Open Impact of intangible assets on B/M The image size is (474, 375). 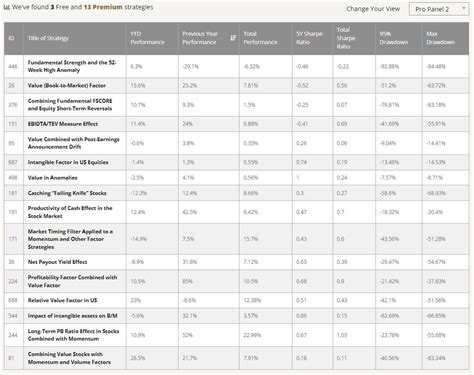[x=72, y=316]
